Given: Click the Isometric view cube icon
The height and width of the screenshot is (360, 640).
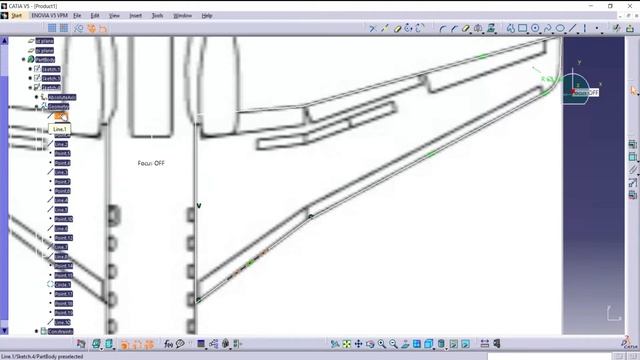Looking at the screenshot, I should [x=428, y=344].
